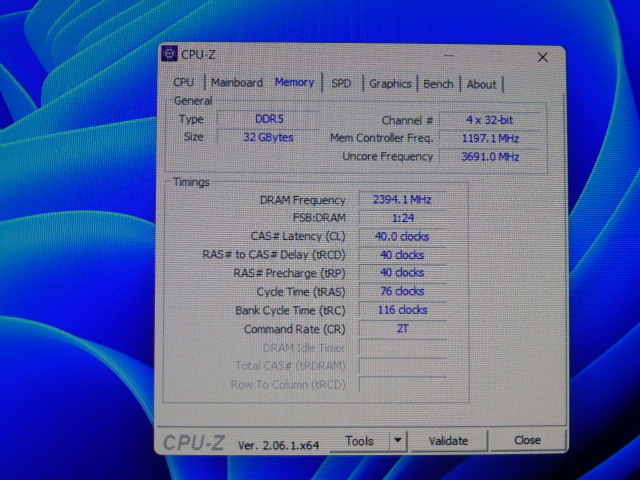The width and height of the screenshot is (640, 480).
Task: Switch to the Mainboard tab
Action: point(237,83)
